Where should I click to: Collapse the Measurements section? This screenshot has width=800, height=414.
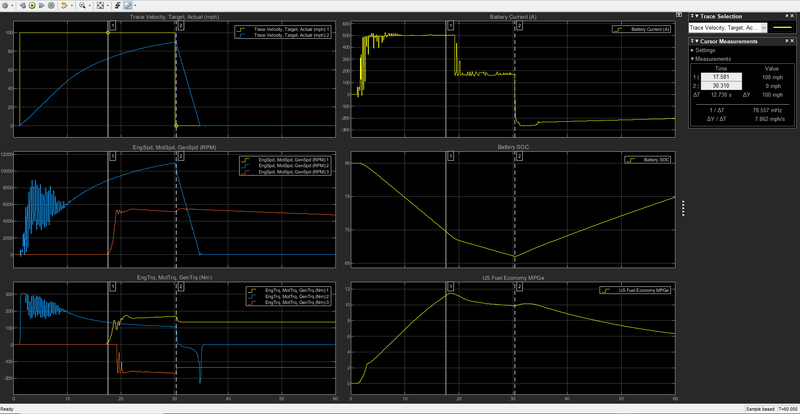(692, 59)
